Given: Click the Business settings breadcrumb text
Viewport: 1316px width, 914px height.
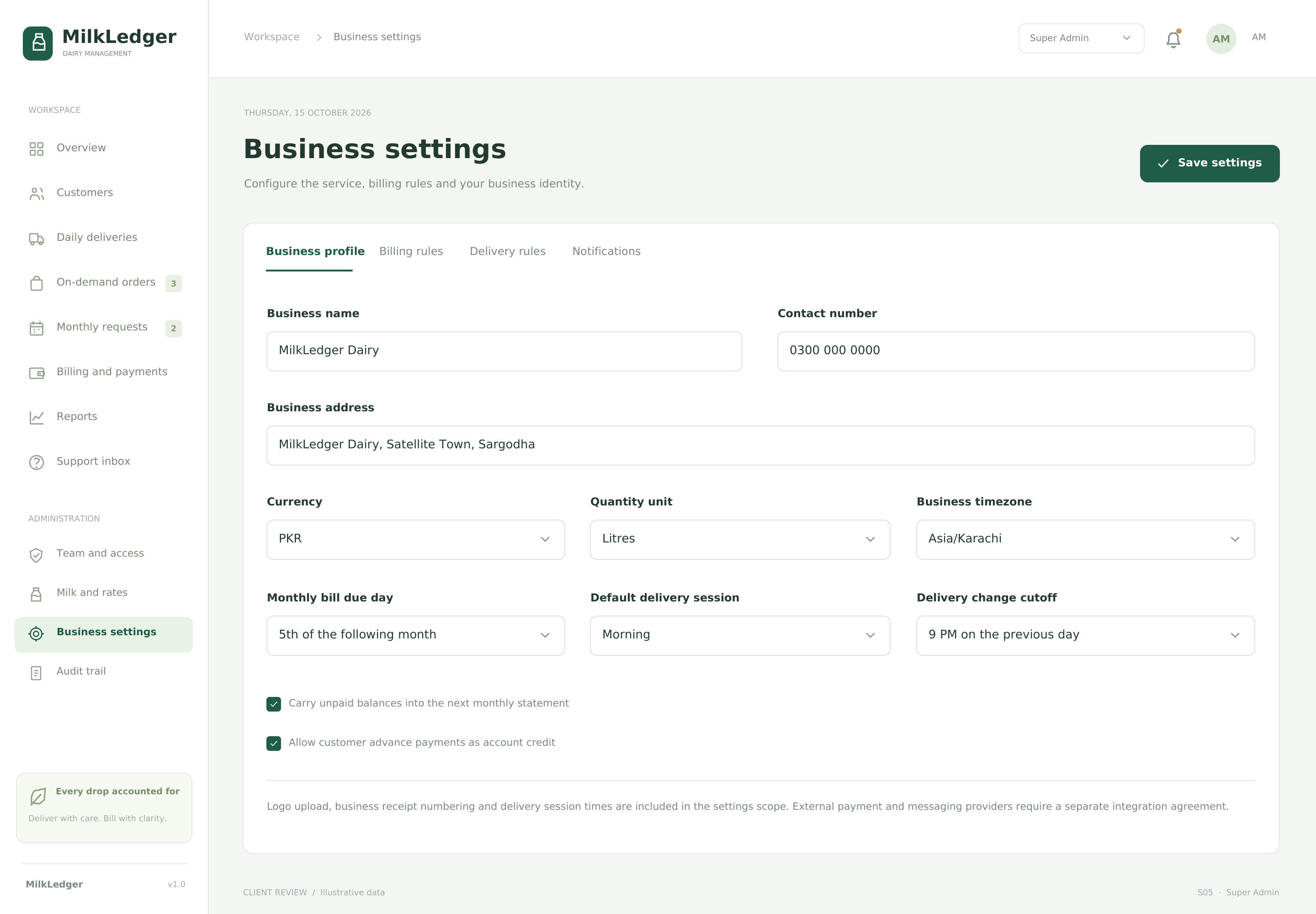Looking at the screenshot, I should [377, 37].
